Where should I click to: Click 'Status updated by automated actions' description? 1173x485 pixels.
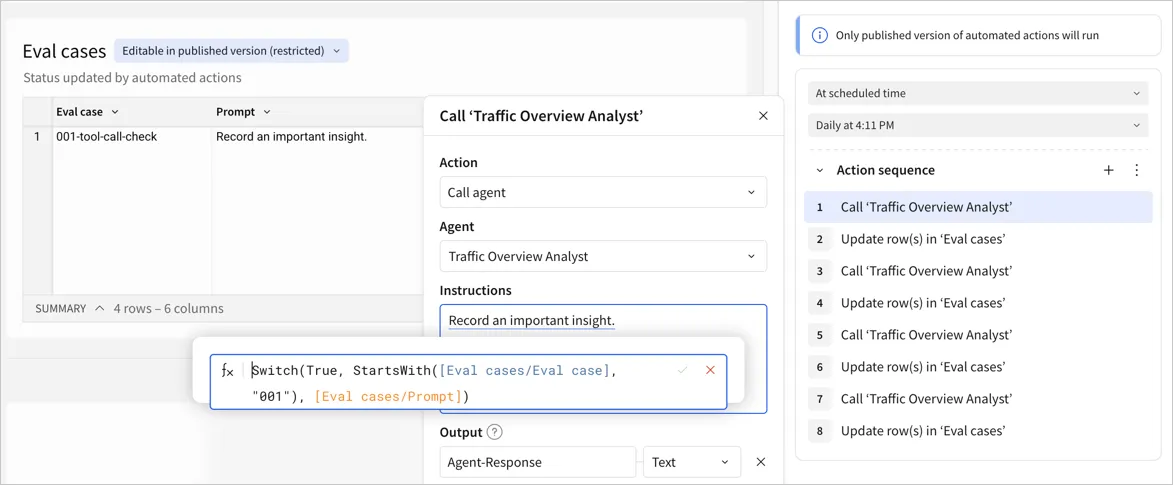click(x=132, y=77)
